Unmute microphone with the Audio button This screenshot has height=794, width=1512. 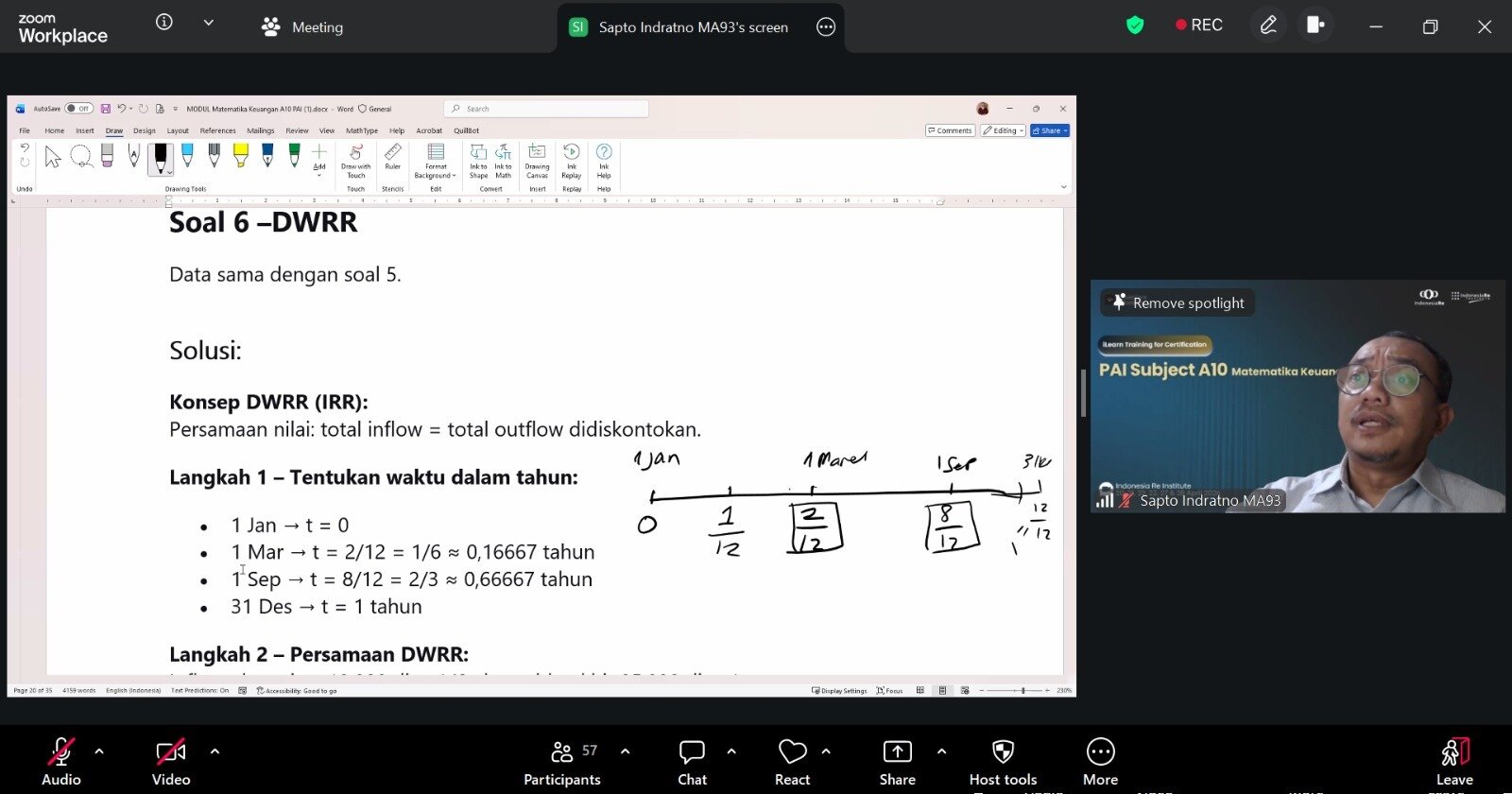click(x=60, y=761)
